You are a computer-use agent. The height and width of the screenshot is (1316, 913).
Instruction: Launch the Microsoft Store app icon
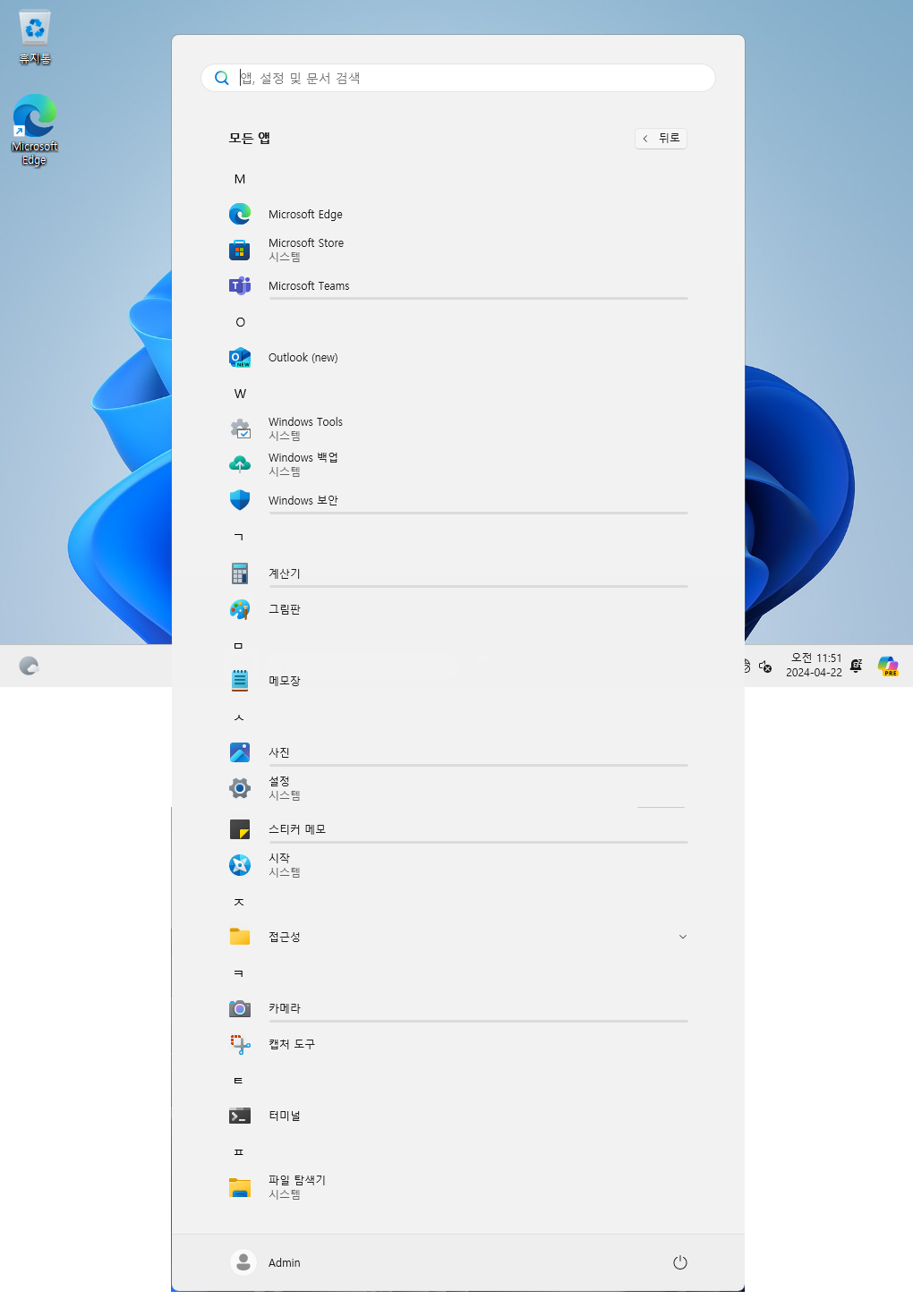click(x=240, y=250)
